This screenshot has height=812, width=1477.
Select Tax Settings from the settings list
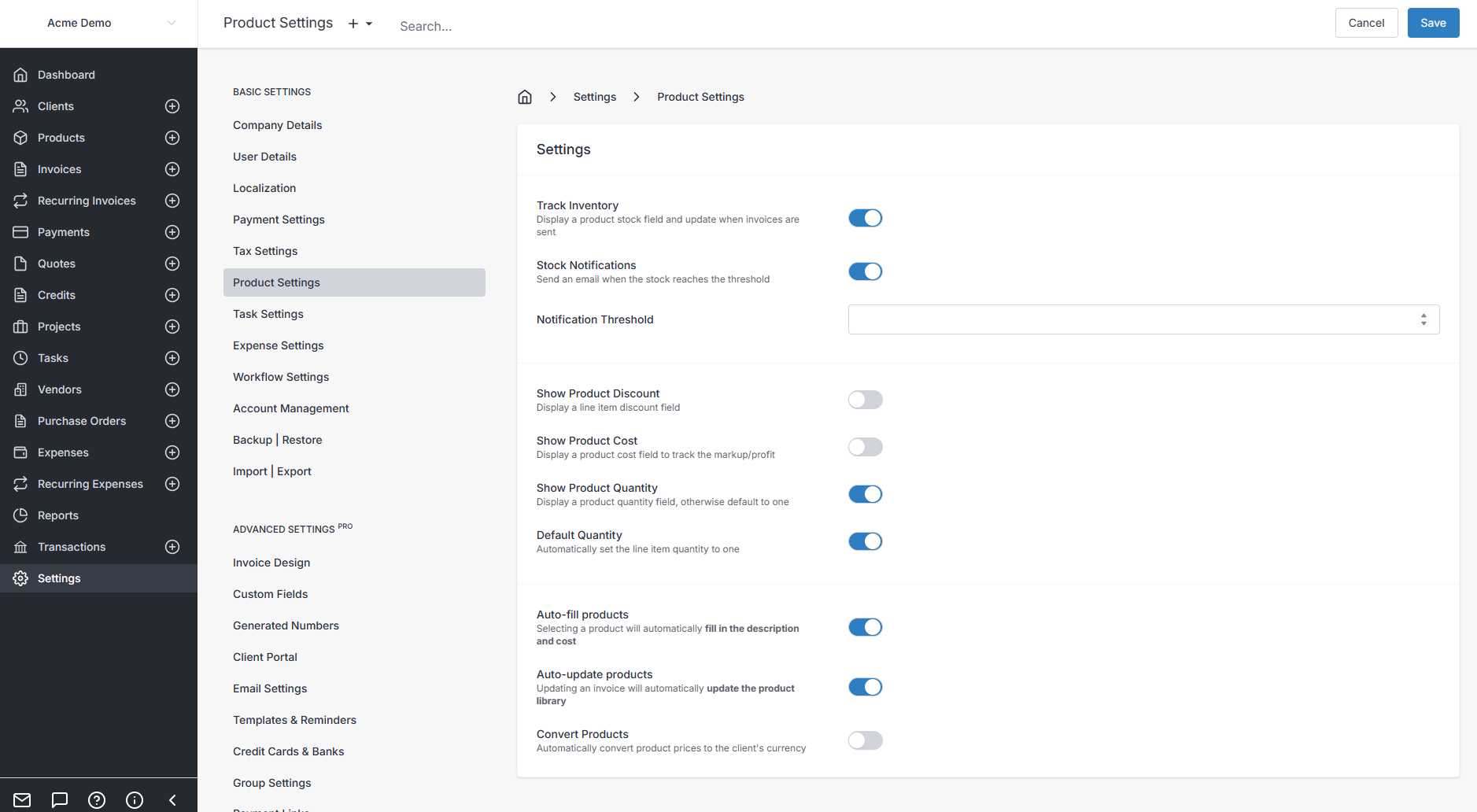tap(265, 250)
